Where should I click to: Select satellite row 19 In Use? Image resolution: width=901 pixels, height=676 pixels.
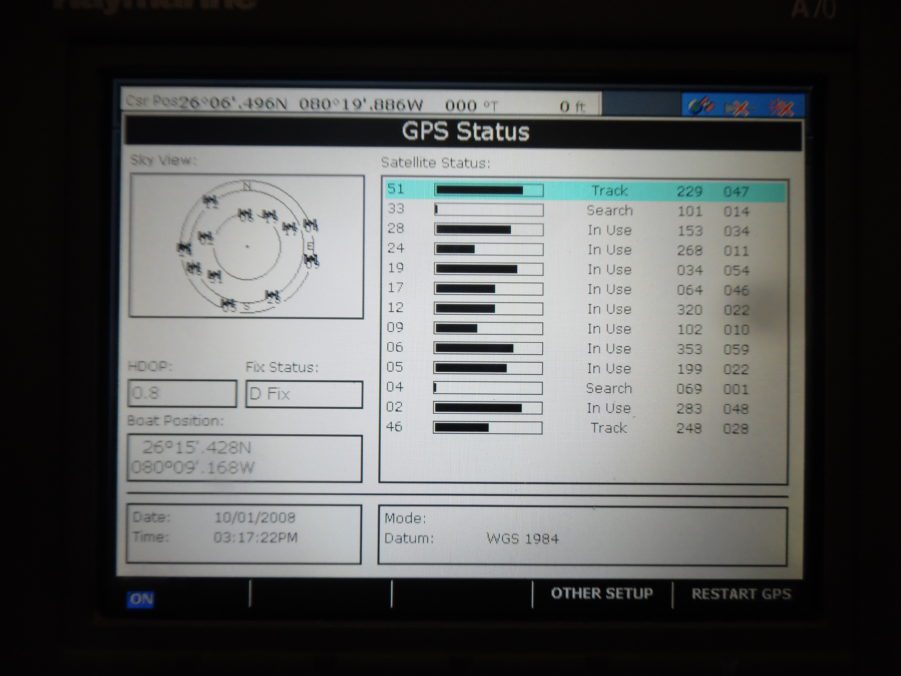coord(585,270)
